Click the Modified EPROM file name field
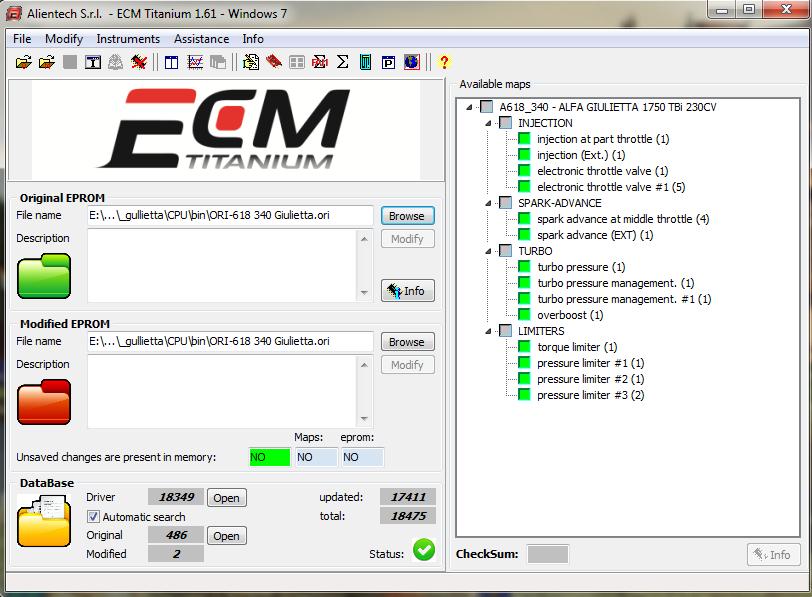 (x=230, y=341)
